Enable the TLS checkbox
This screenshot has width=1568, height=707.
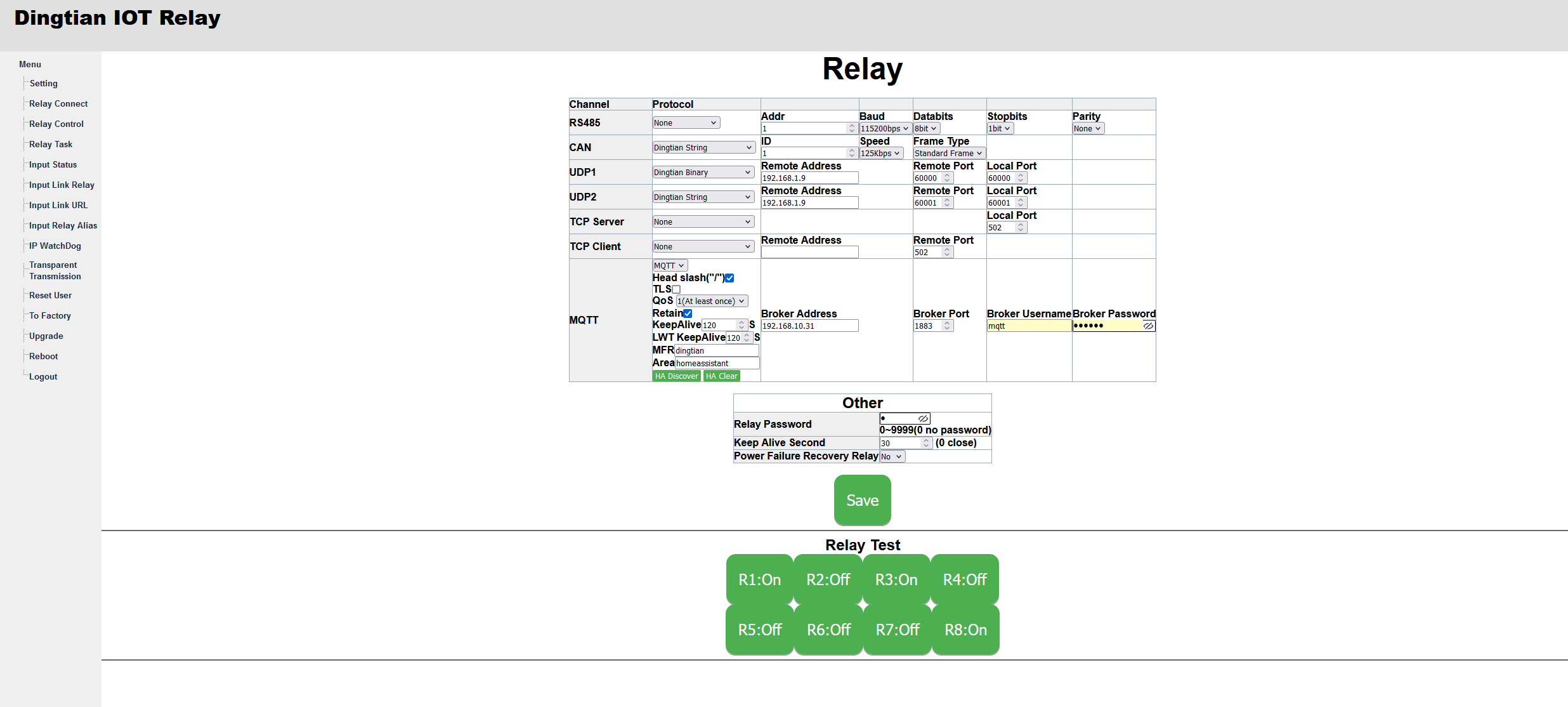click(676, 289)
